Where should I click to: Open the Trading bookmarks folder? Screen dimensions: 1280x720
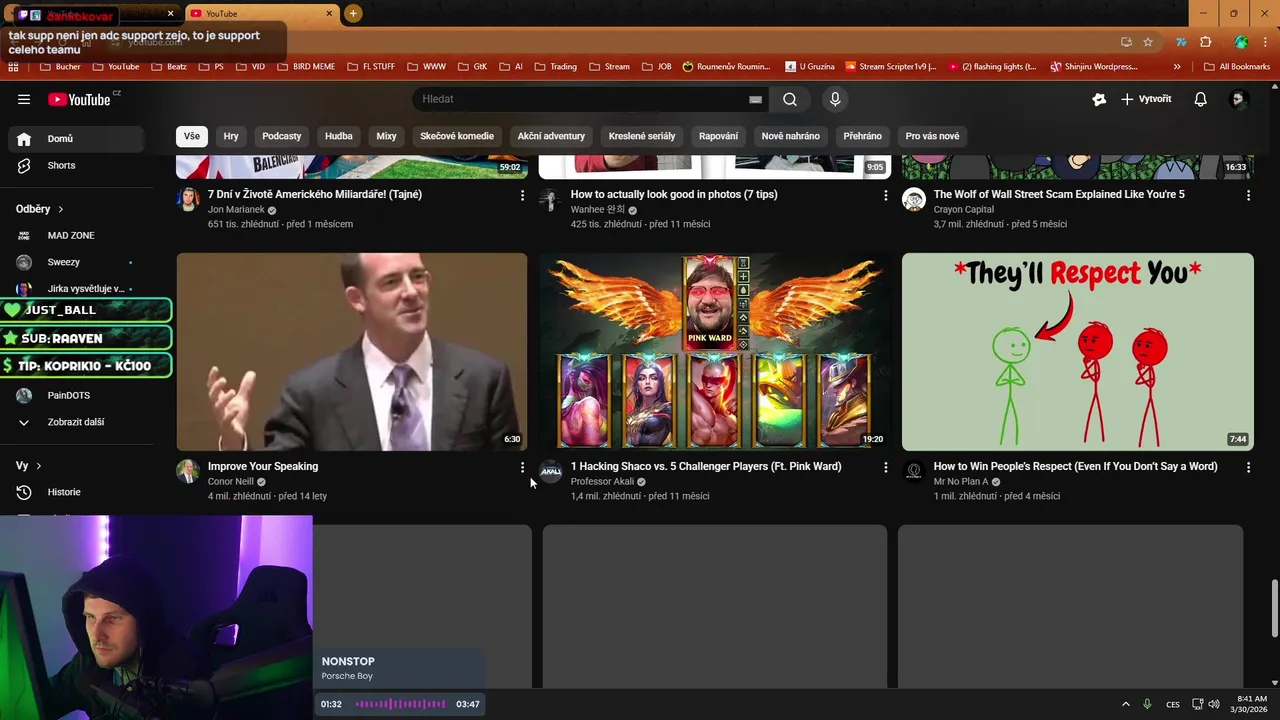[x=556, y=67]
